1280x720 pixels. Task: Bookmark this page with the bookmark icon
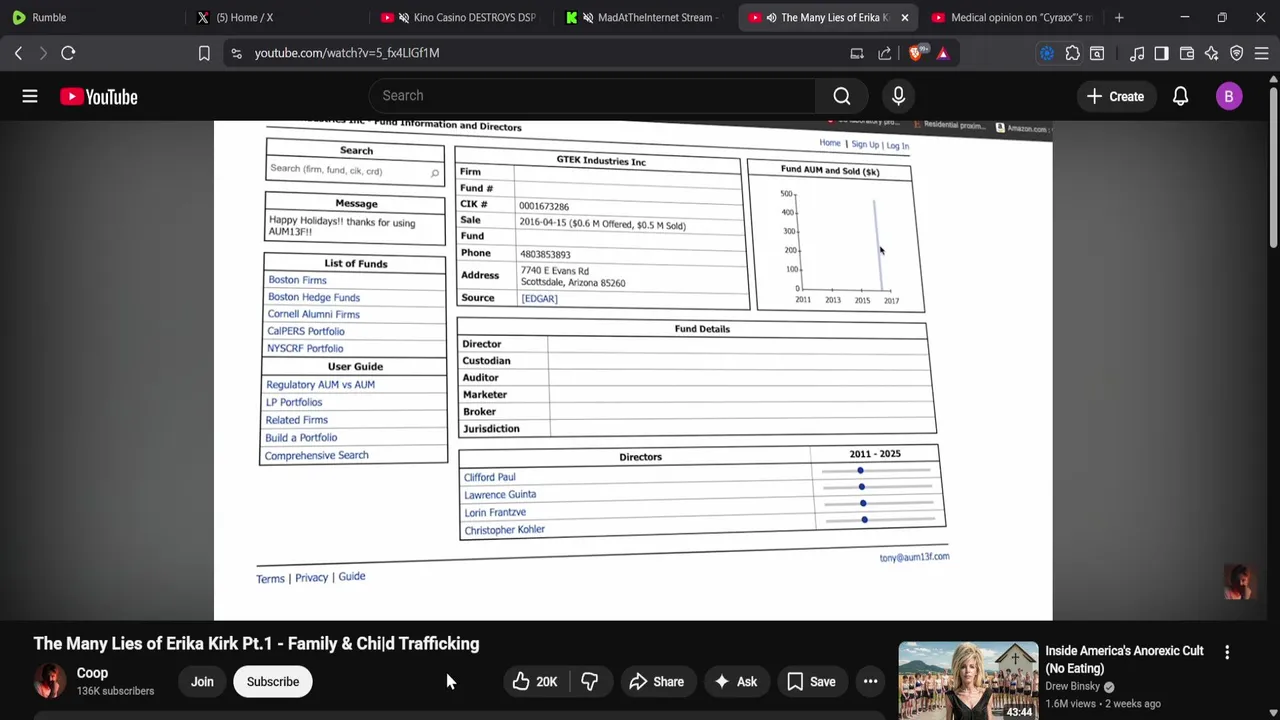[204, 53]
